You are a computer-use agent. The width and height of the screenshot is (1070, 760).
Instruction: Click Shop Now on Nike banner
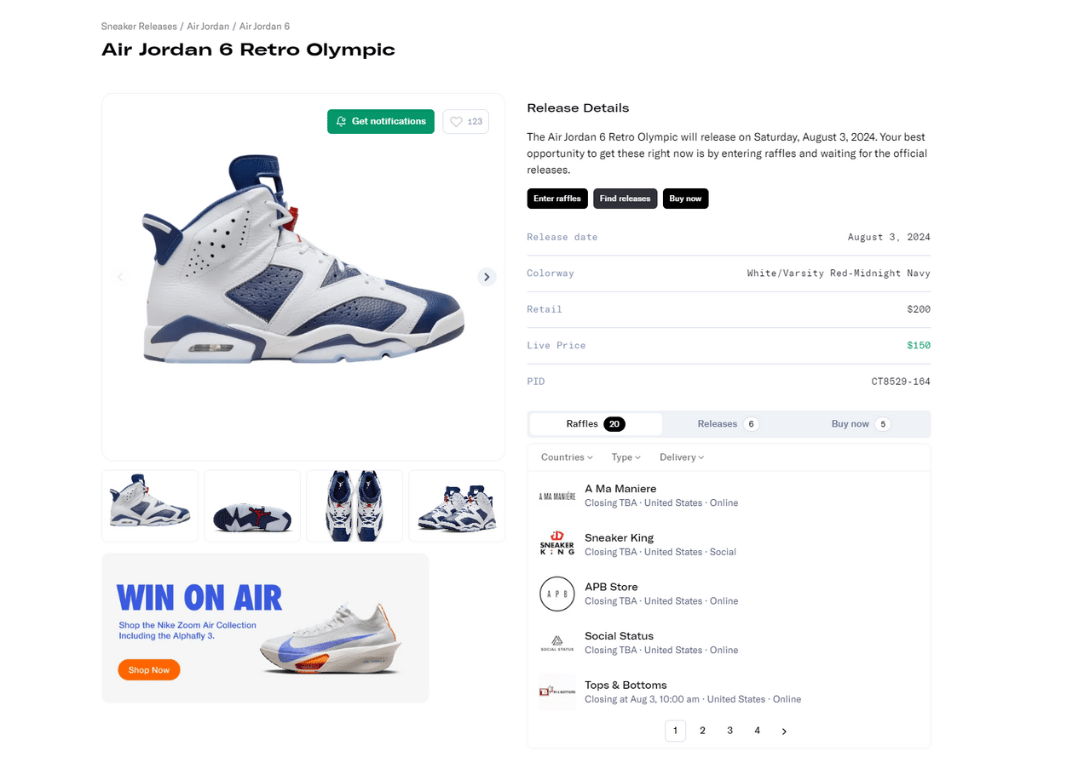point(148,670)
